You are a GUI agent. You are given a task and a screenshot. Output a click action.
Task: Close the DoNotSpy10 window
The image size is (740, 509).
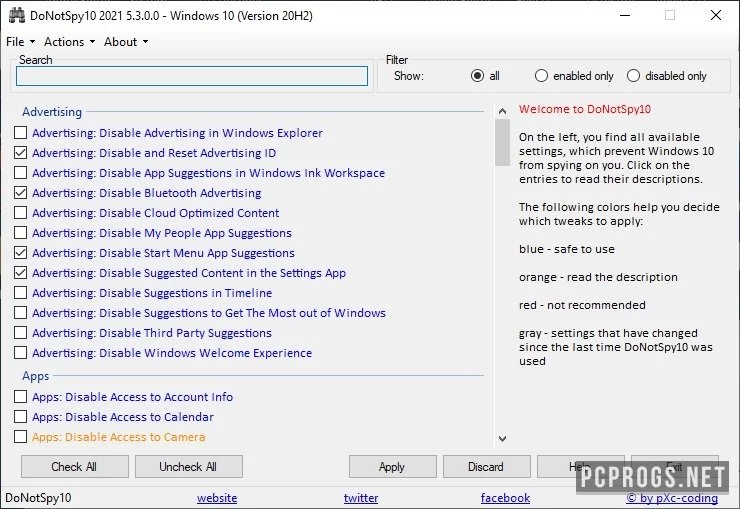716,16
